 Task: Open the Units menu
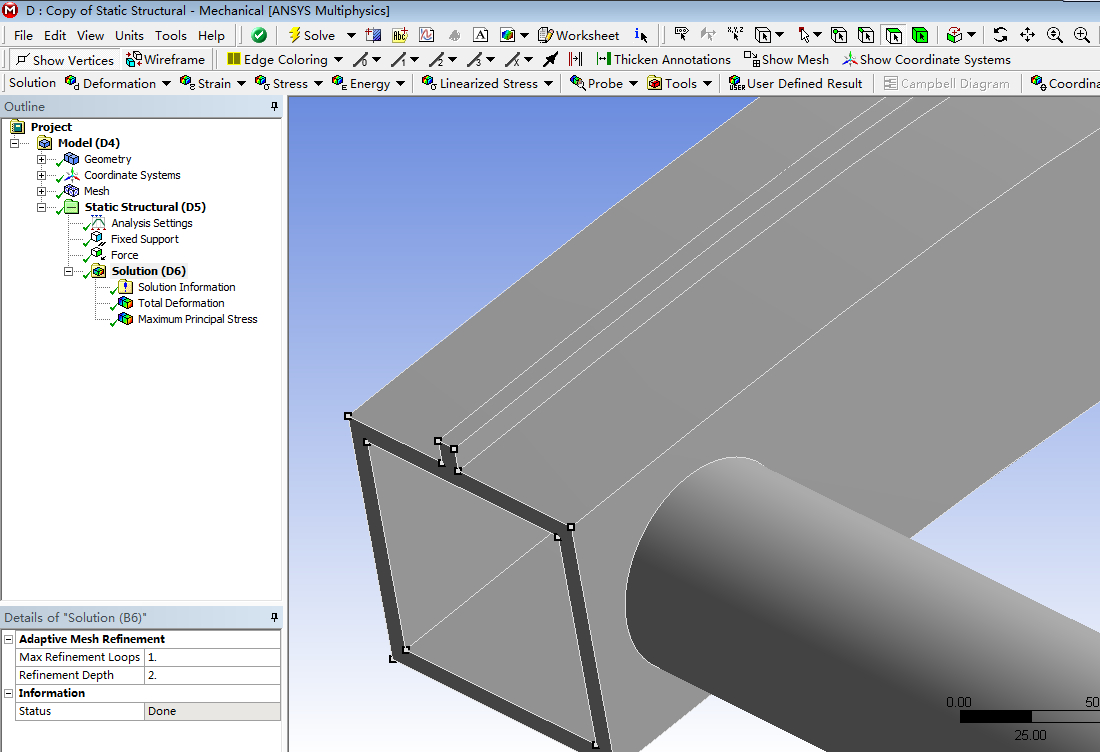(129, 35)
